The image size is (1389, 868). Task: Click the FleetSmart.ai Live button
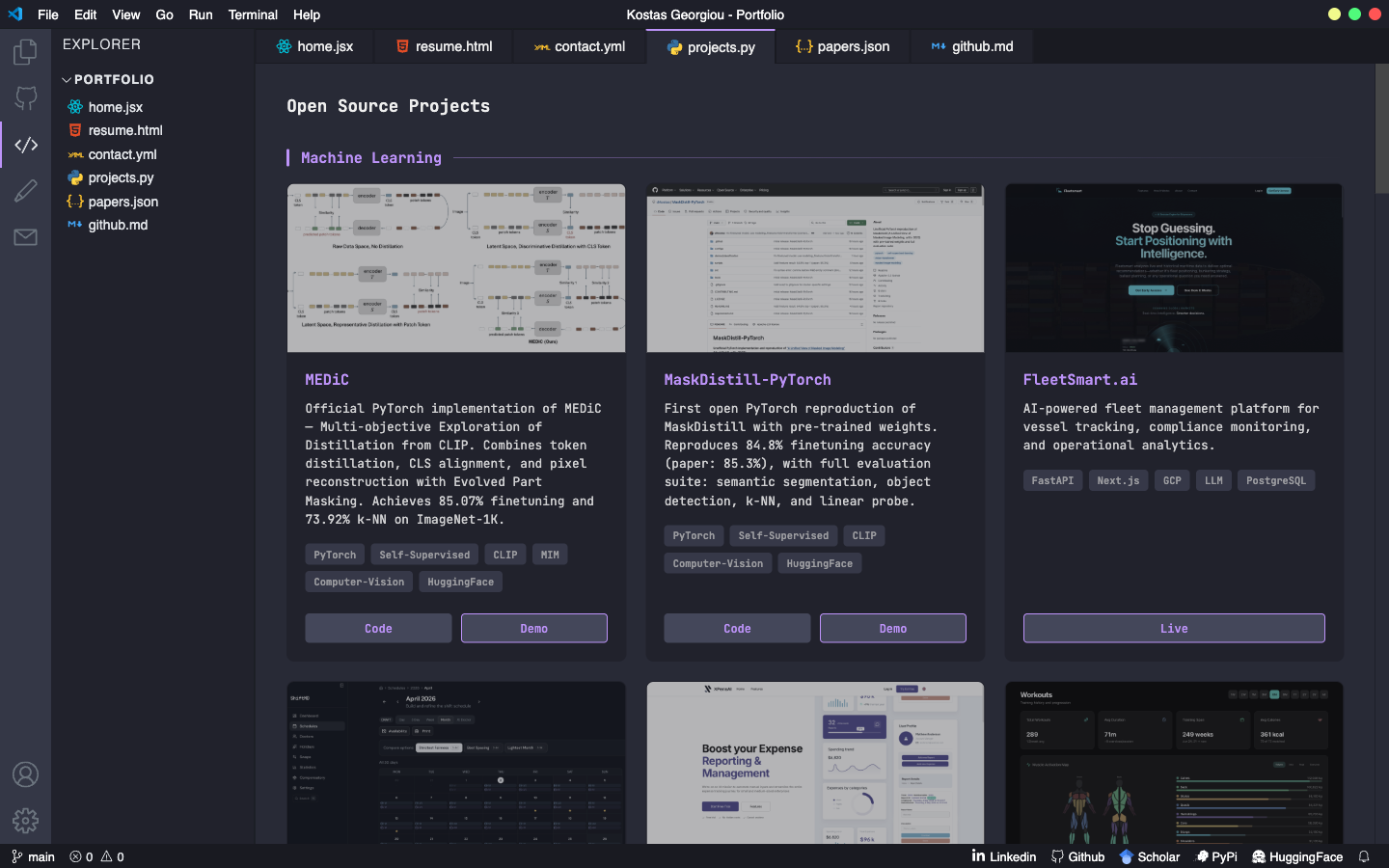click(x=1174, y=628)
